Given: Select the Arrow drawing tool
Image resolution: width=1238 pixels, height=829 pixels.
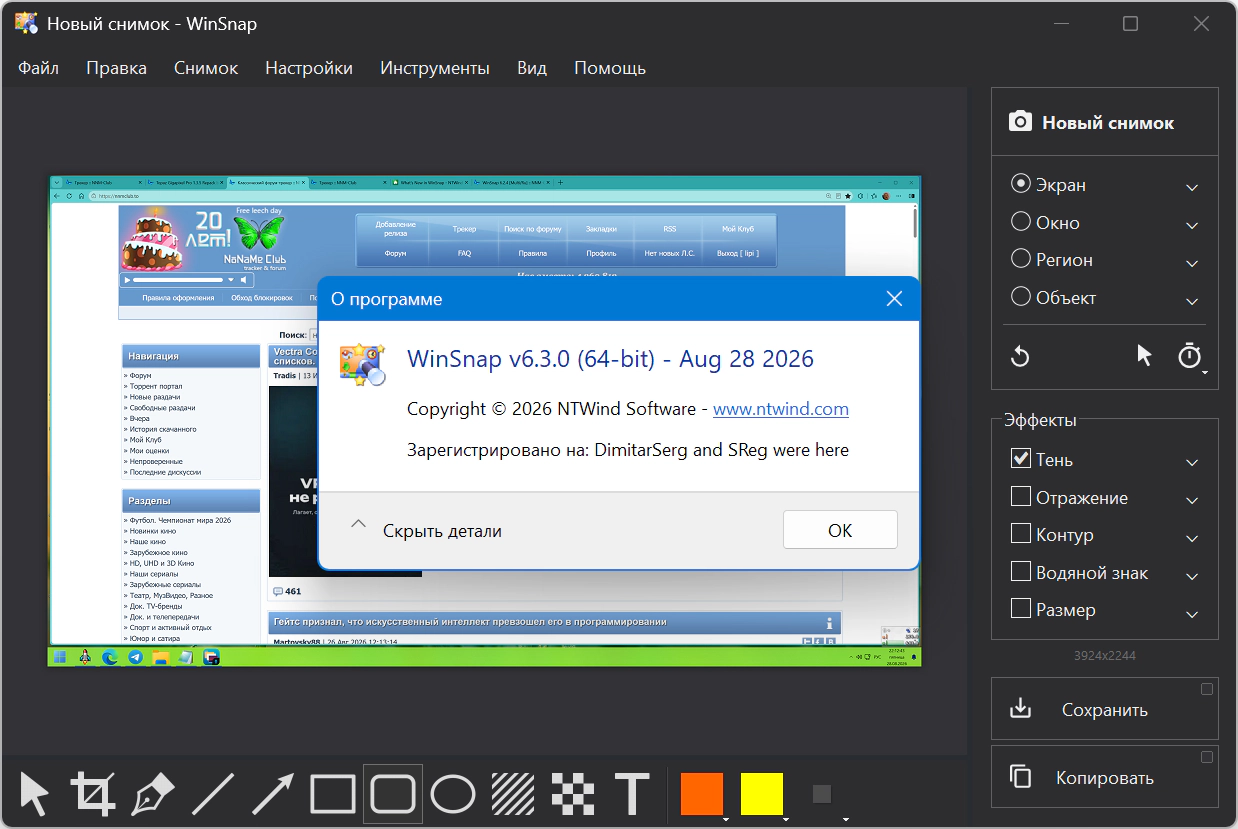Looking at the screenshot, I should tap(272, 794).
